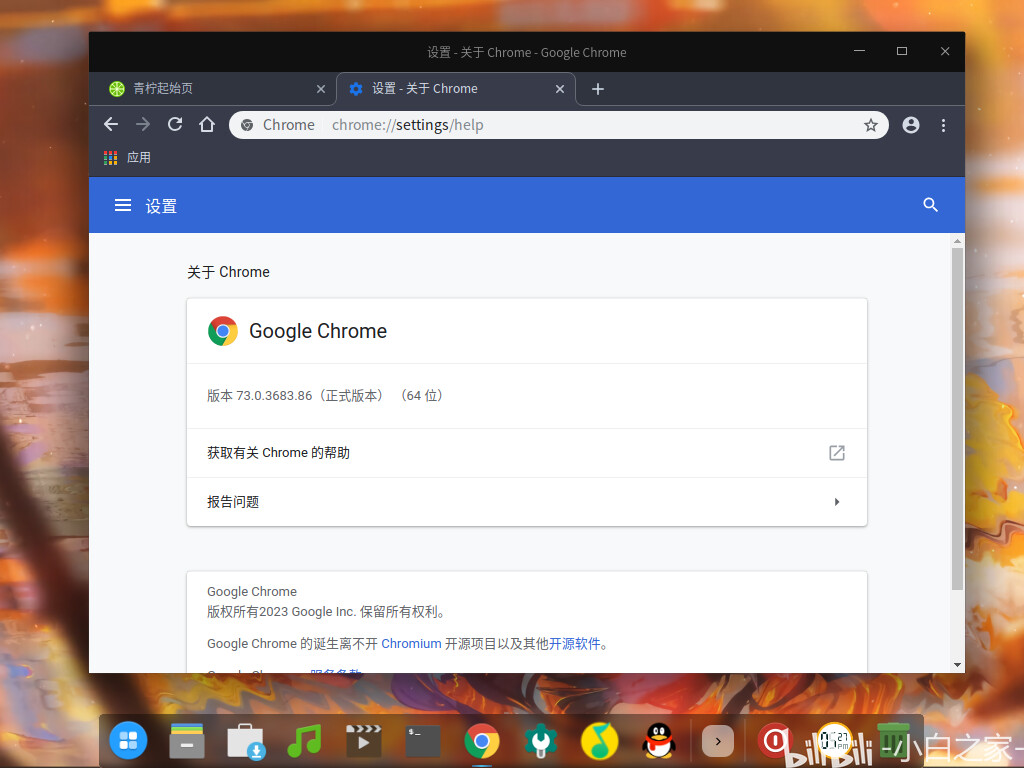Expand the dock tray arrow

717,741
